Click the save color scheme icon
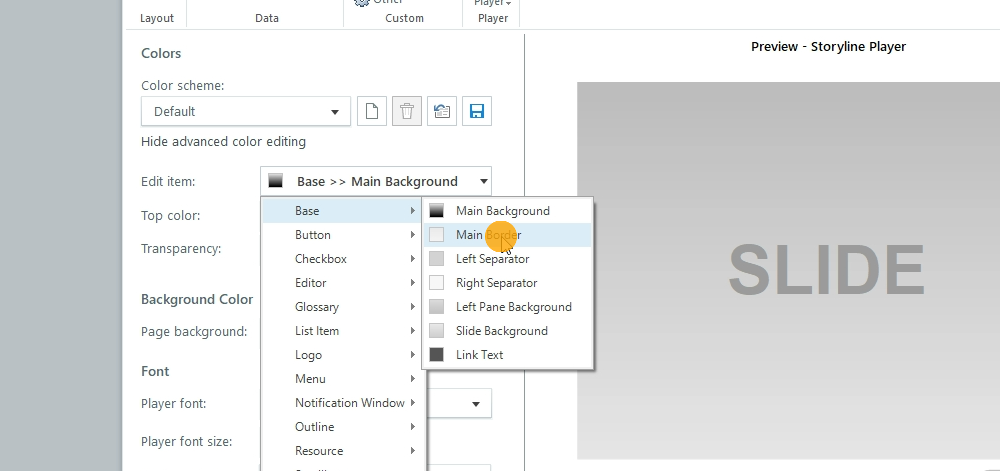 point(477,111)
